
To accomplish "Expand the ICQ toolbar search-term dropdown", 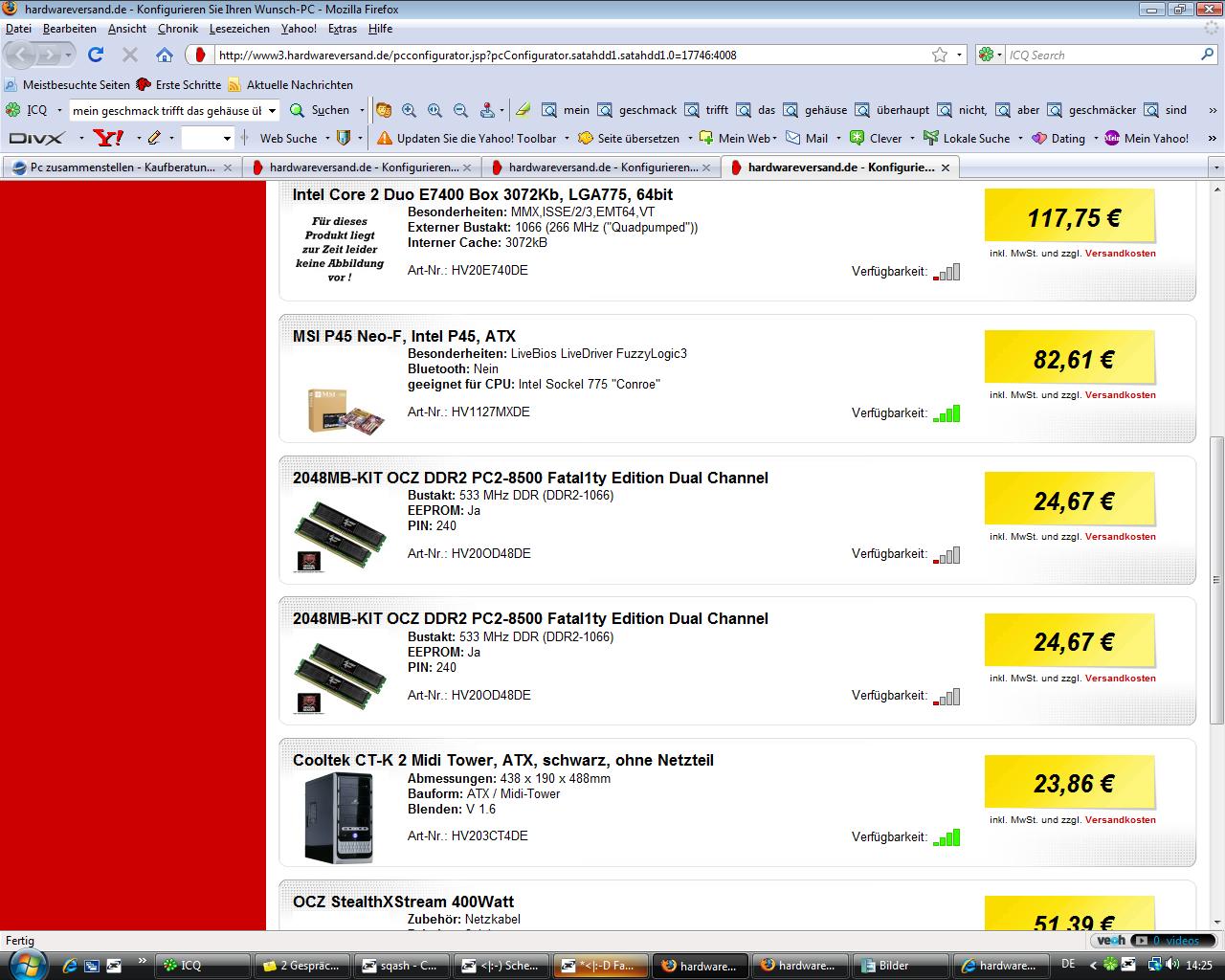I will click(272, 110).
